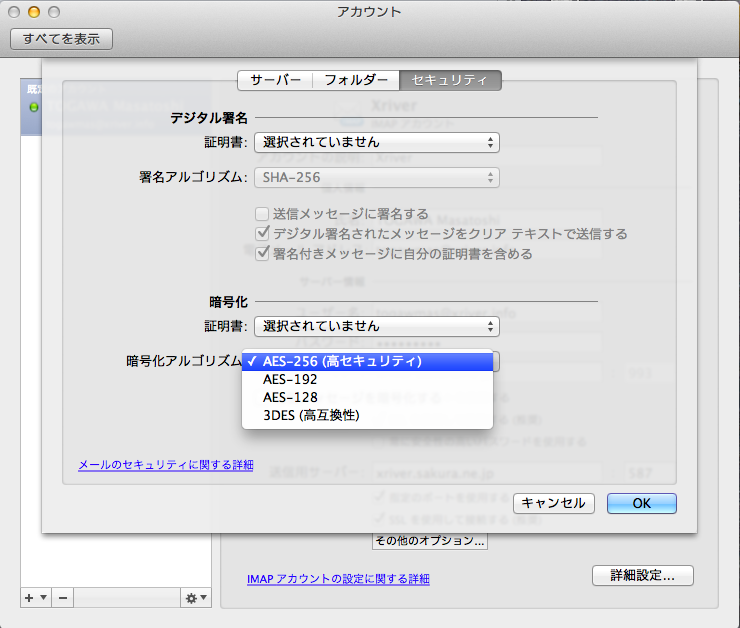Viewport: 740px width, 628px height.
Task: Open the encryption certificate dropdown
Action: click(x=376, y=326)
